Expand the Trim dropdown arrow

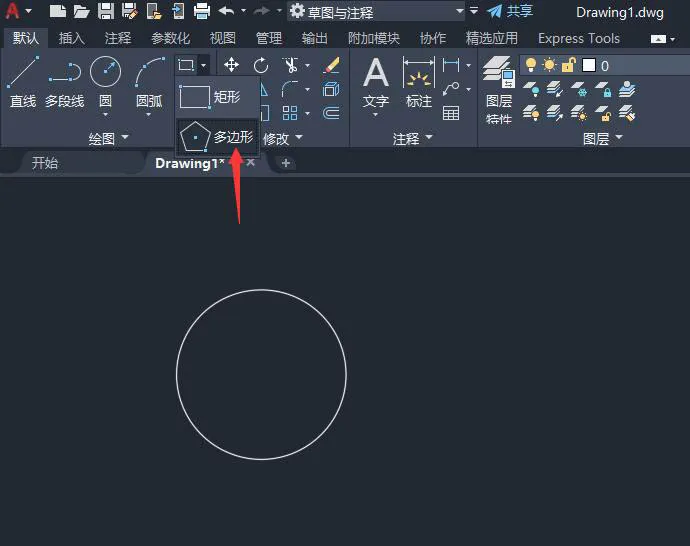click(x=307, y=66)
